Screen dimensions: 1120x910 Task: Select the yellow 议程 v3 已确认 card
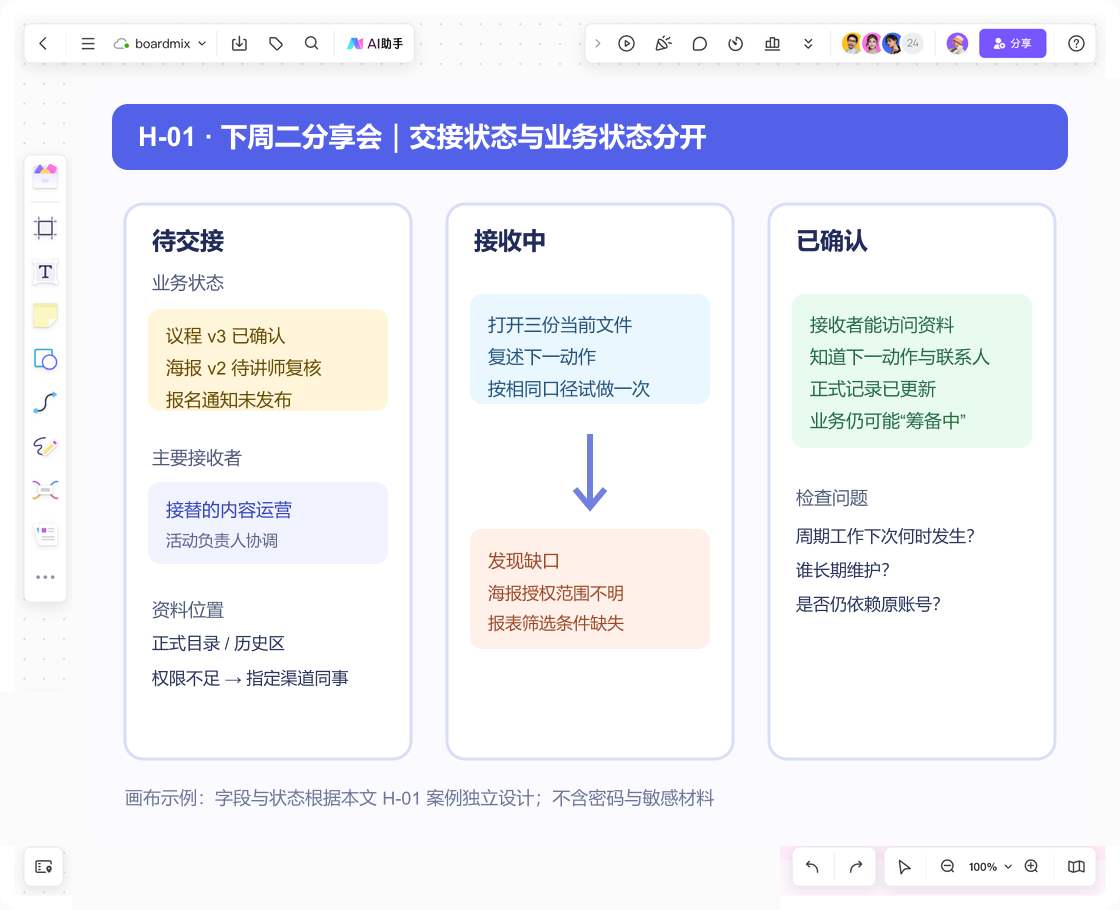coord(268,360)
